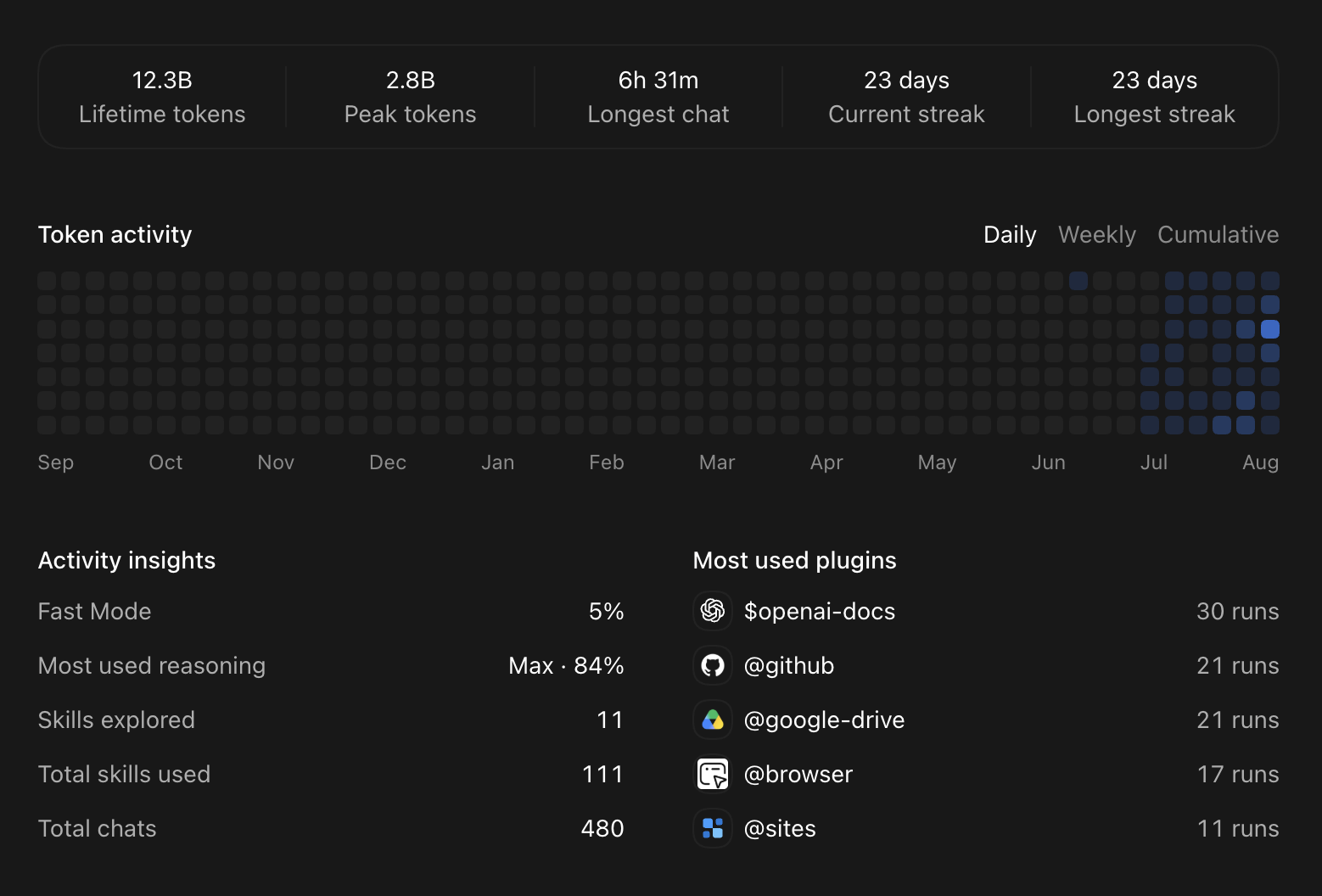Screen dimensions: 1322x896
Task: Open the @google-drive plugin entry
Action: coord(986,720)
